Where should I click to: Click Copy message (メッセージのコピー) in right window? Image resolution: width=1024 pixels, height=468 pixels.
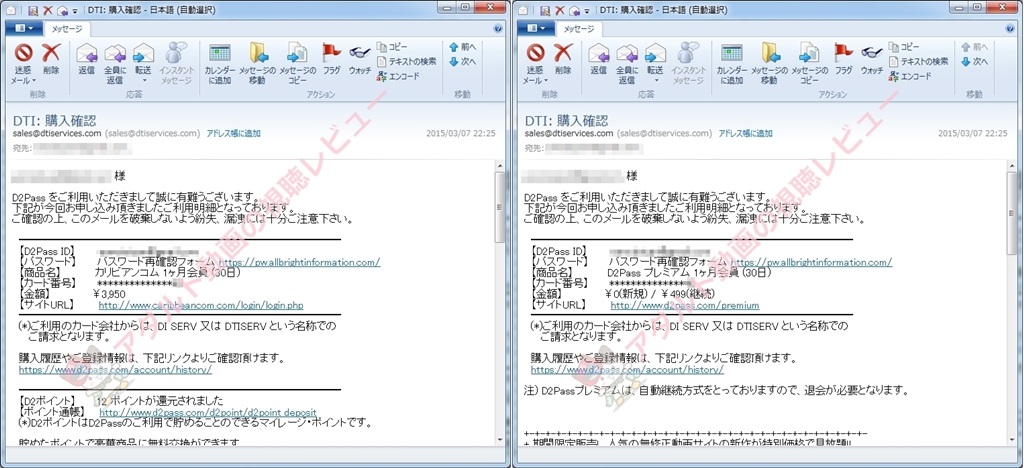[810, 63]
